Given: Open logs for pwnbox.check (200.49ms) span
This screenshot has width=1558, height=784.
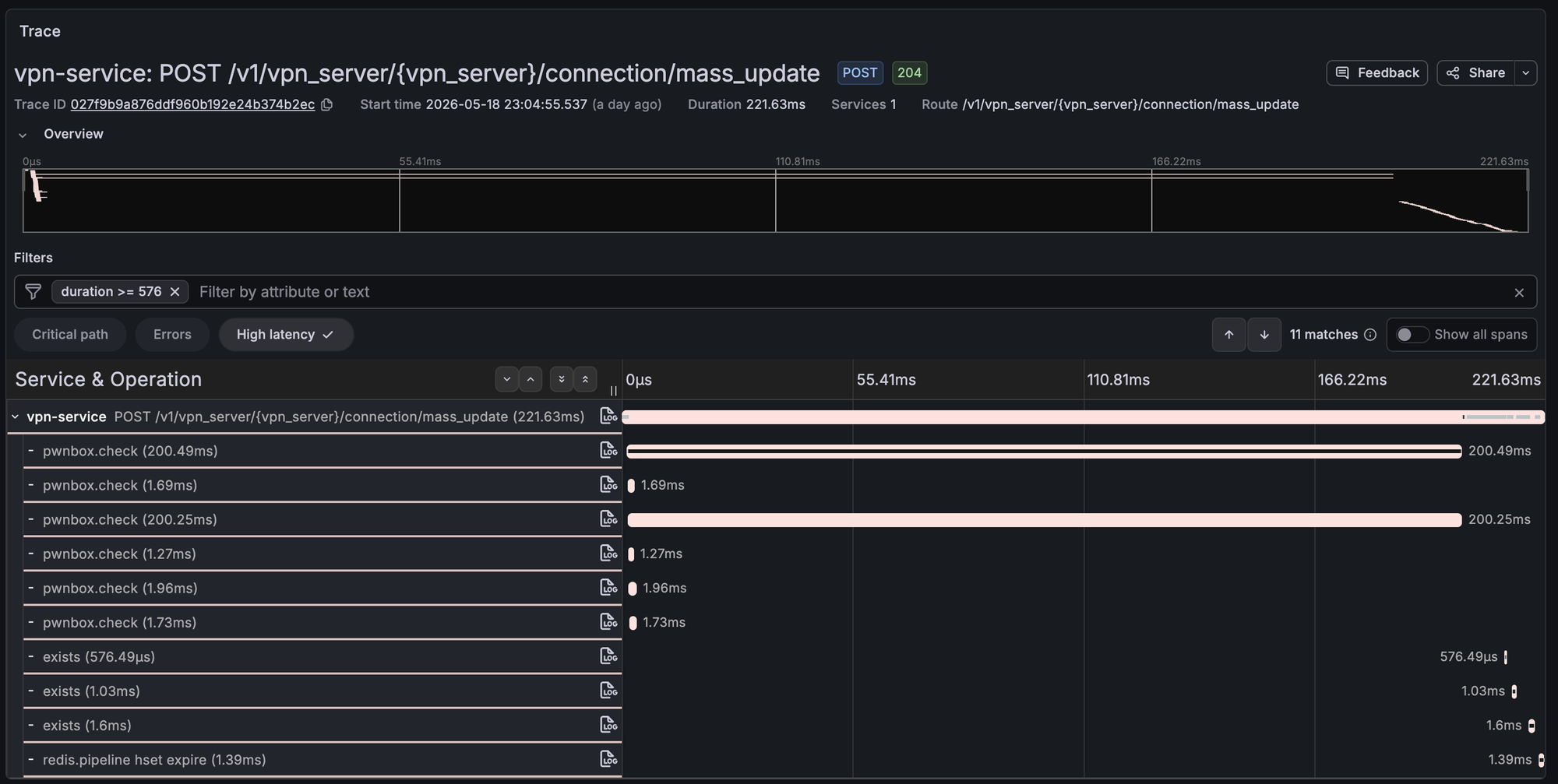Looking at the screenshot, I should pos(608,450).
